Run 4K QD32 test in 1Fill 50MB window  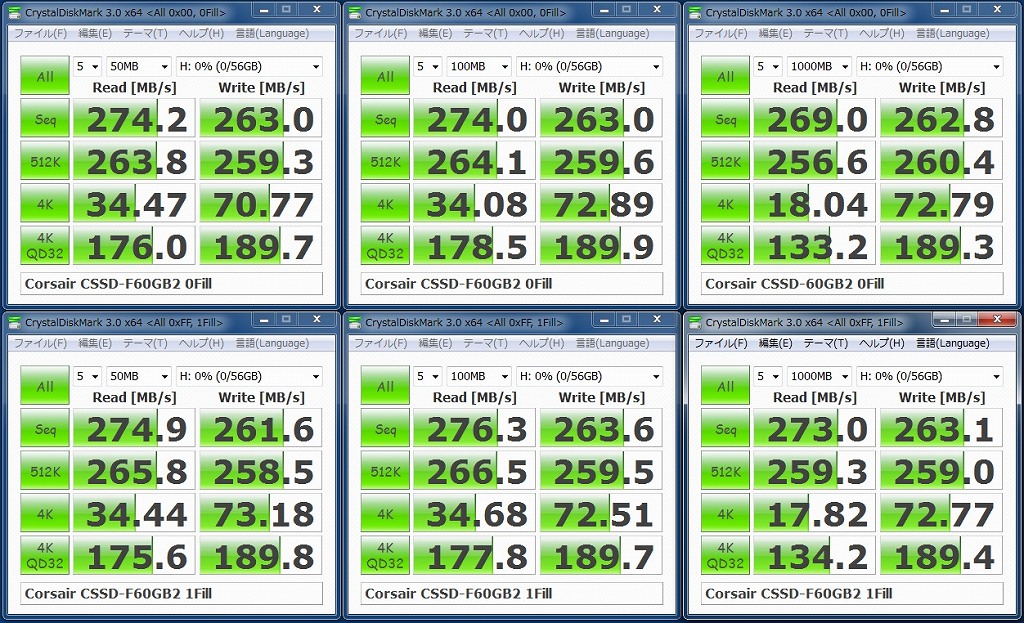point(44,556)
